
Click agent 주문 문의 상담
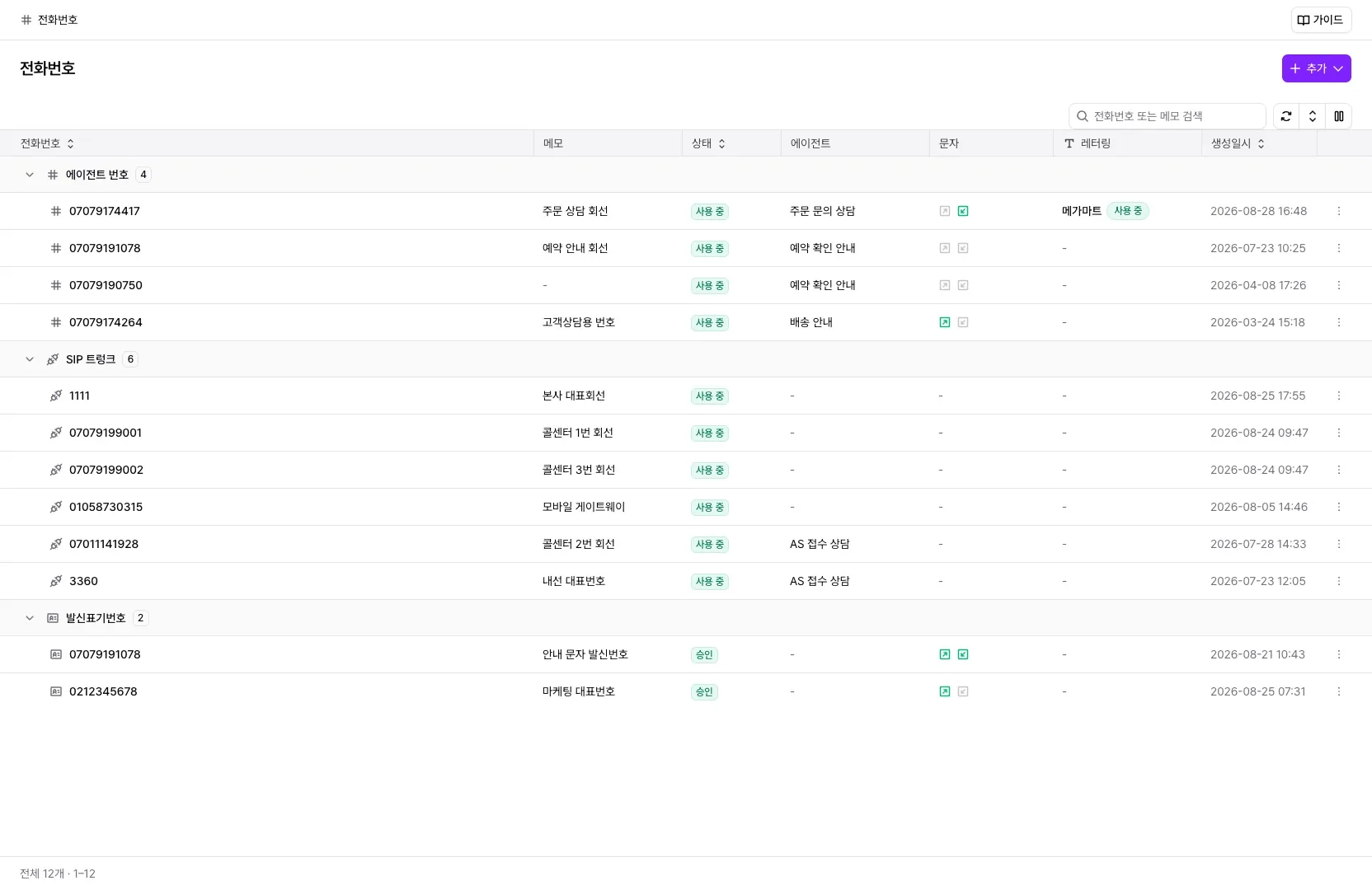[x=822, y=211]
